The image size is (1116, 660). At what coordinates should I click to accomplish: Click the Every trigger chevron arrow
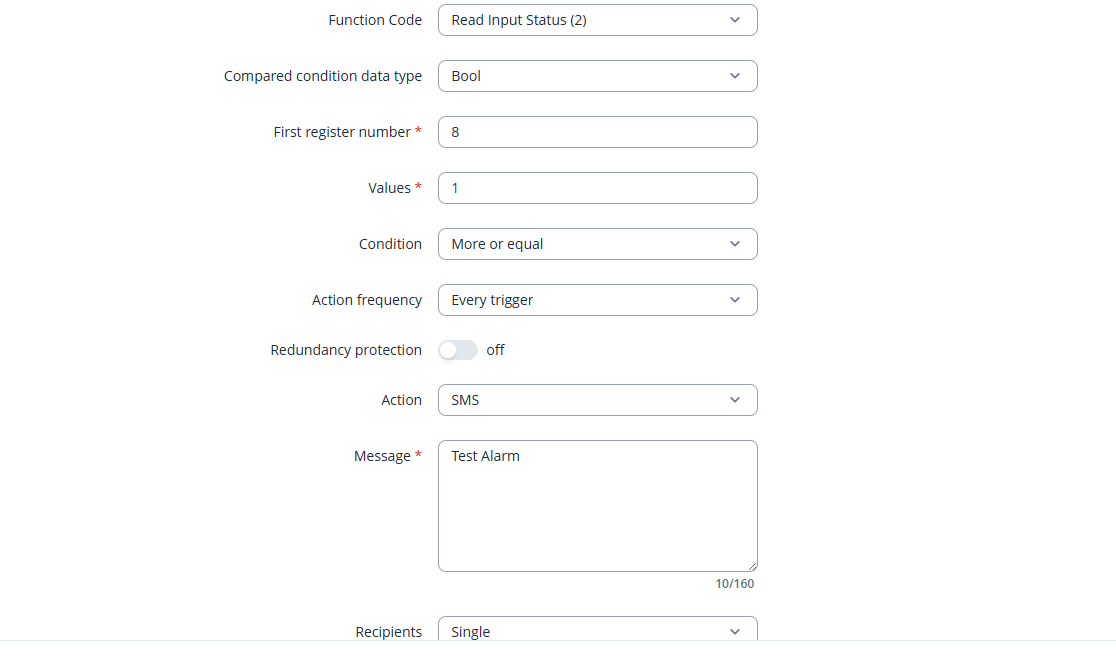point(735,300)
